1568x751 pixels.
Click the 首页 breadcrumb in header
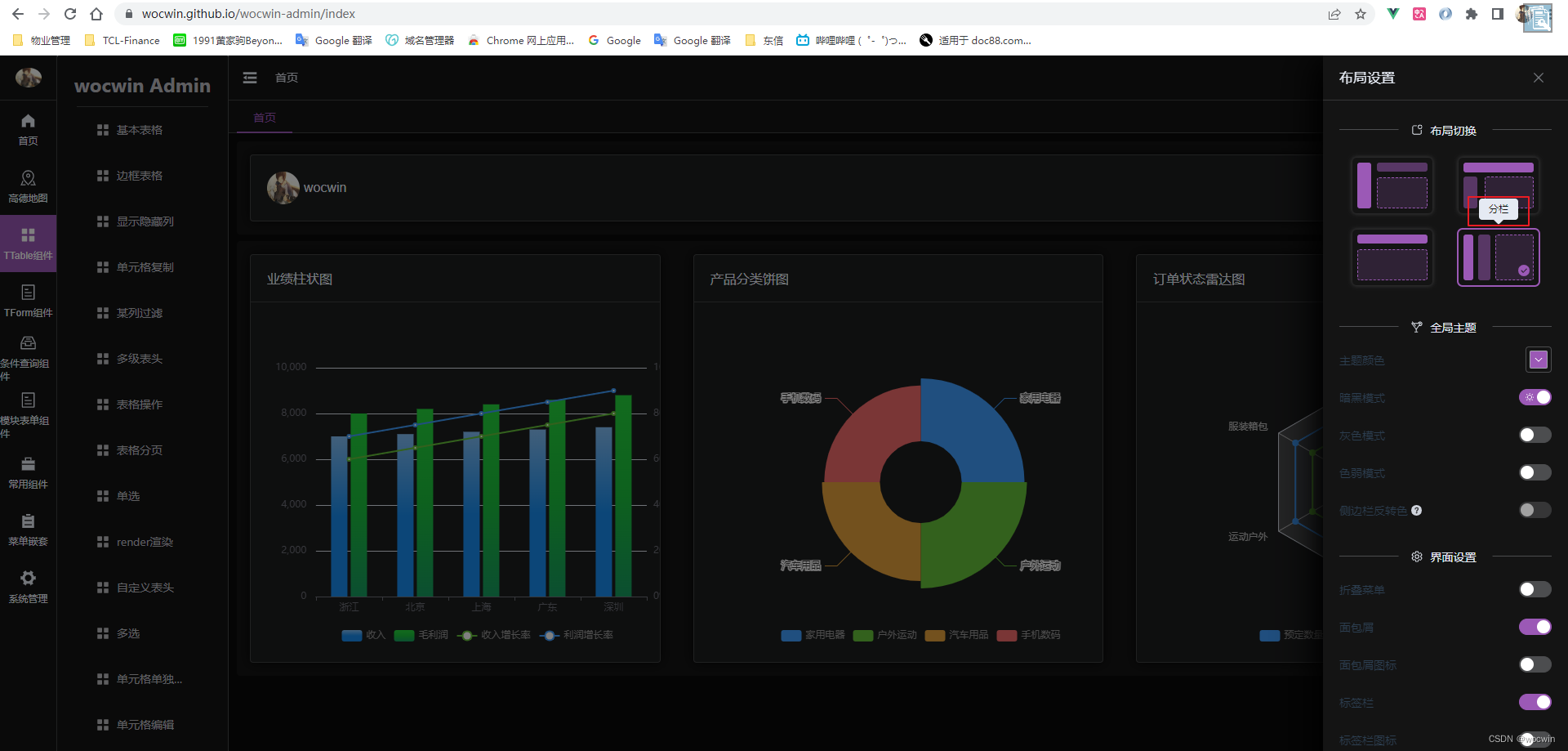287,78
